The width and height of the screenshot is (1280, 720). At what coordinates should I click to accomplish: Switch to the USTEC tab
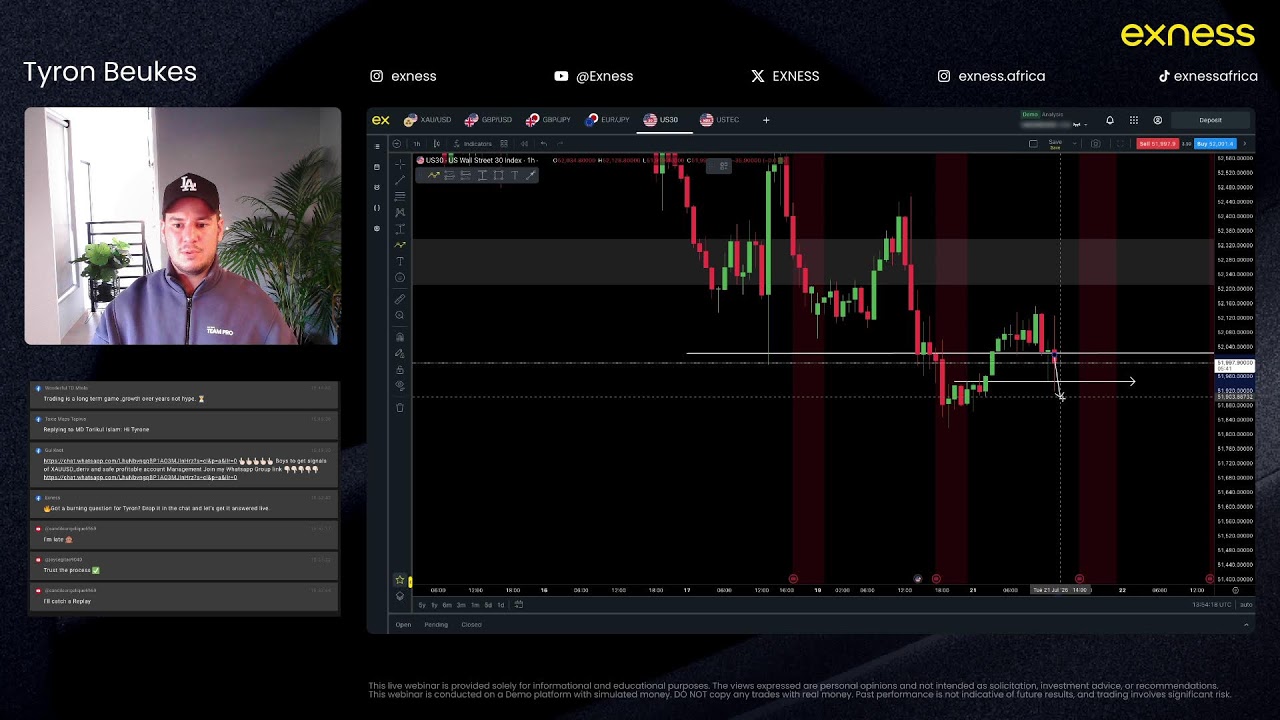[720, 120]
